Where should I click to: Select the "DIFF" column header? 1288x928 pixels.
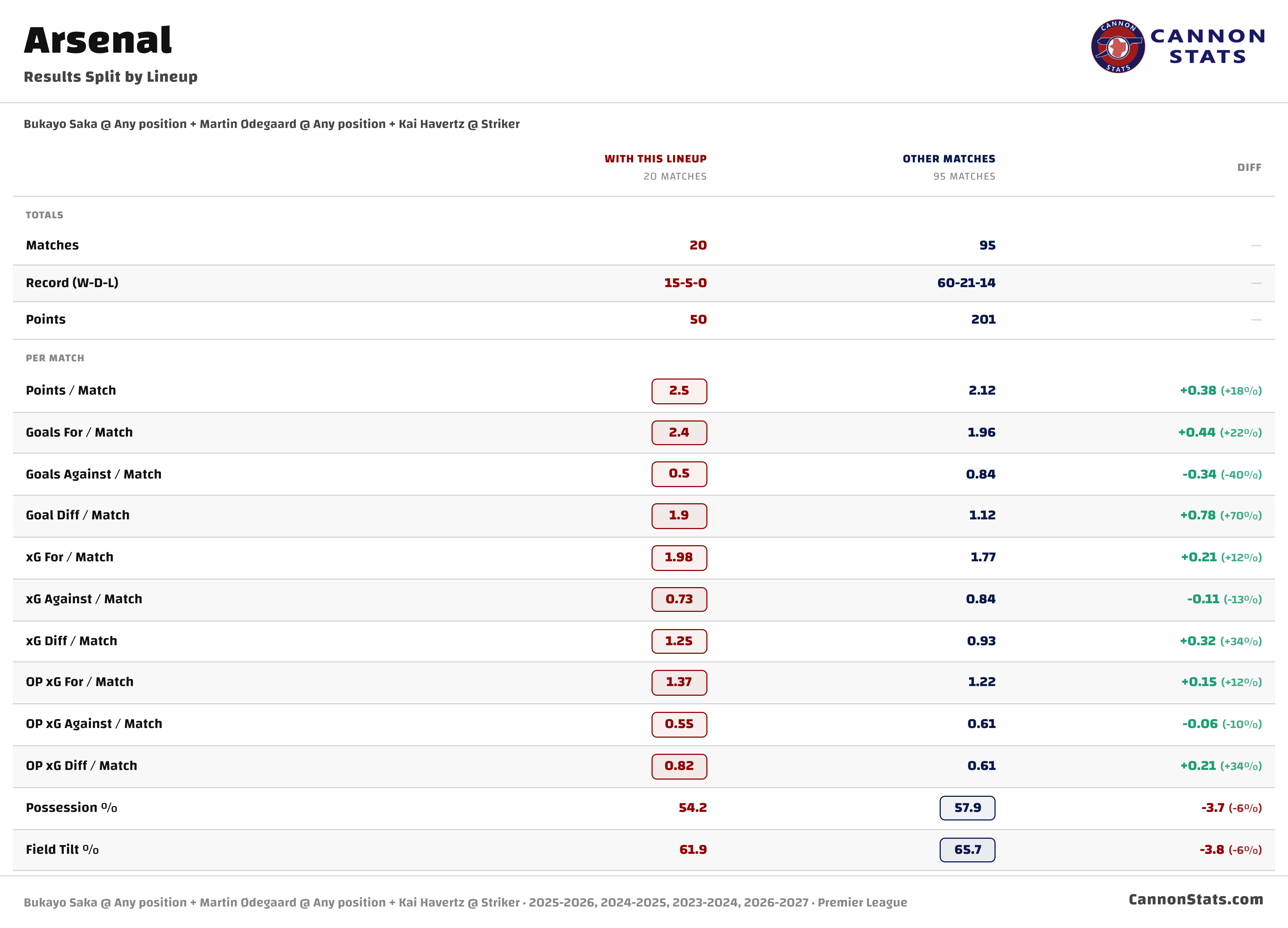tap(1249, 167)
